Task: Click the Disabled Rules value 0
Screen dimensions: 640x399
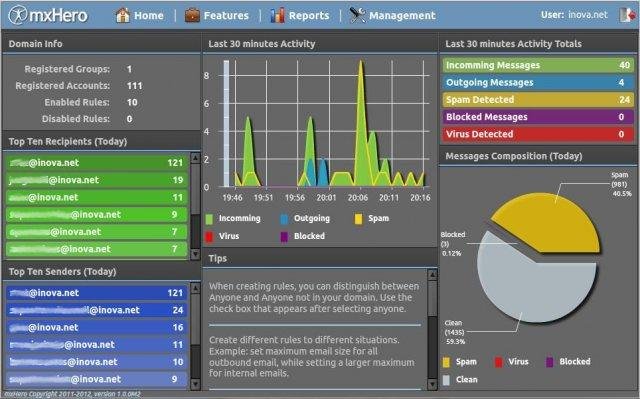Action: click(x=129, y=119)
